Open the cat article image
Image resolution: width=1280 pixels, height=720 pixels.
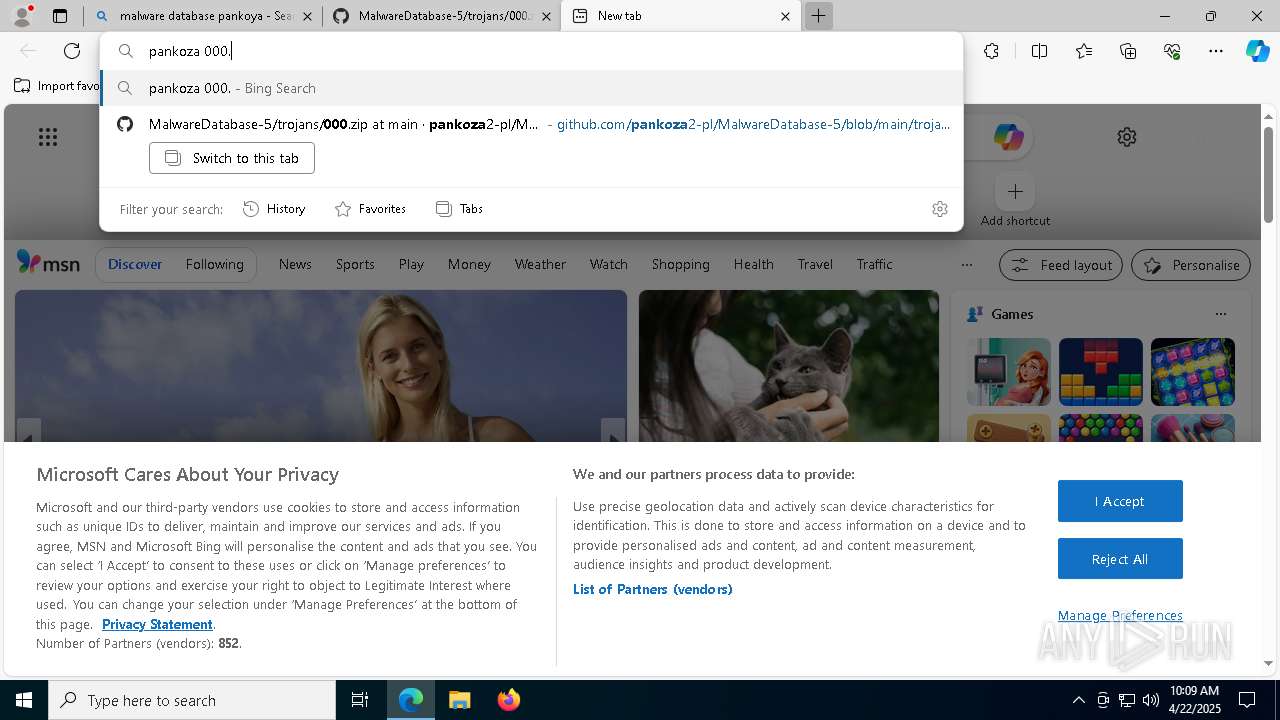789,366
